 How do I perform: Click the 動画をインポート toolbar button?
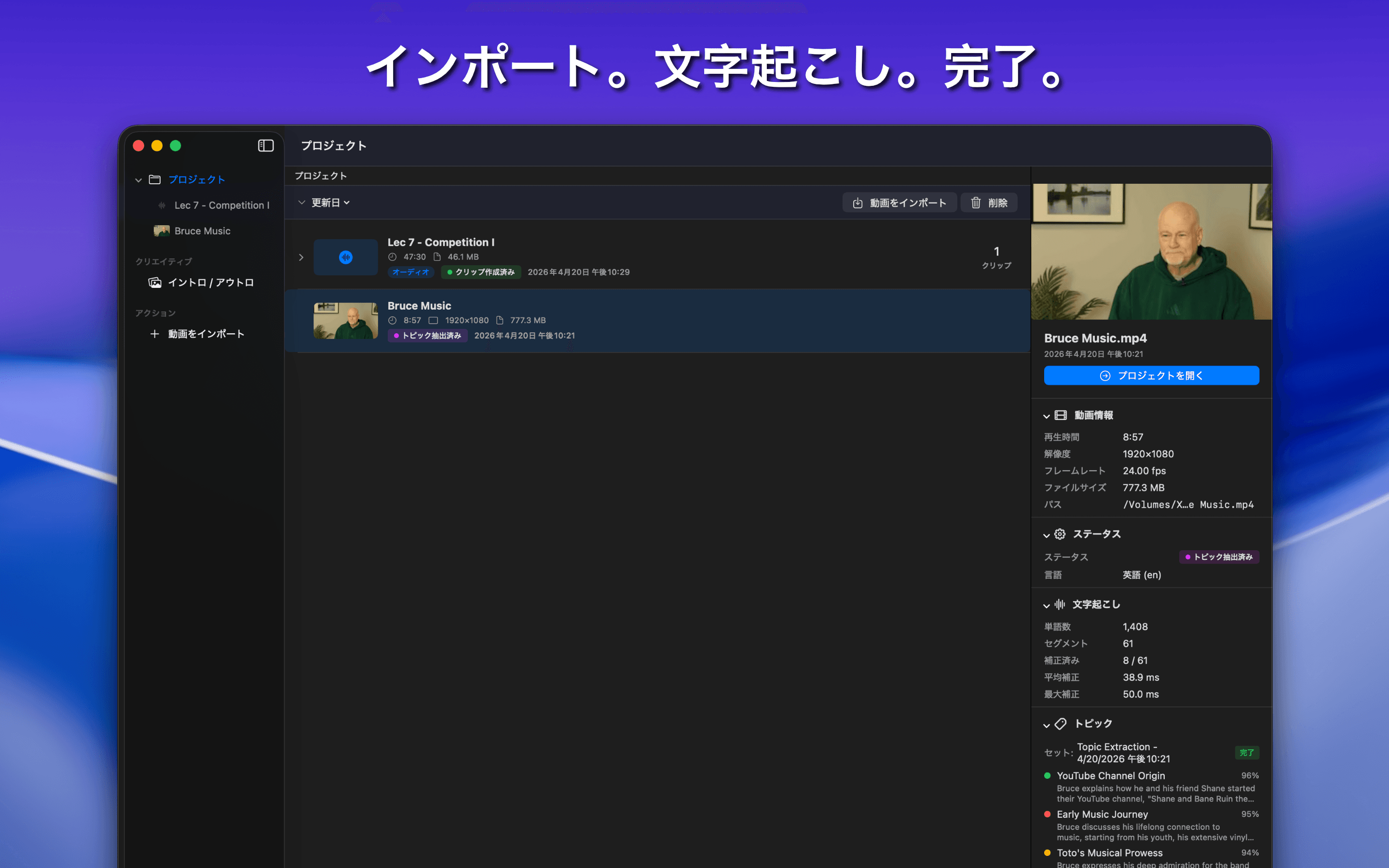point(899,203)
